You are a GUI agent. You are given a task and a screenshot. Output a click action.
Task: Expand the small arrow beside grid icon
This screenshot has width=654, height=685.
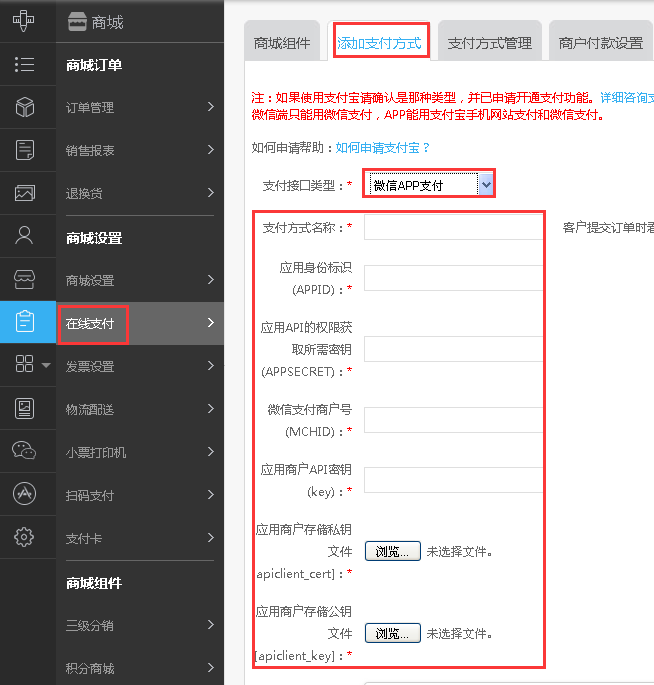point(46,365)
